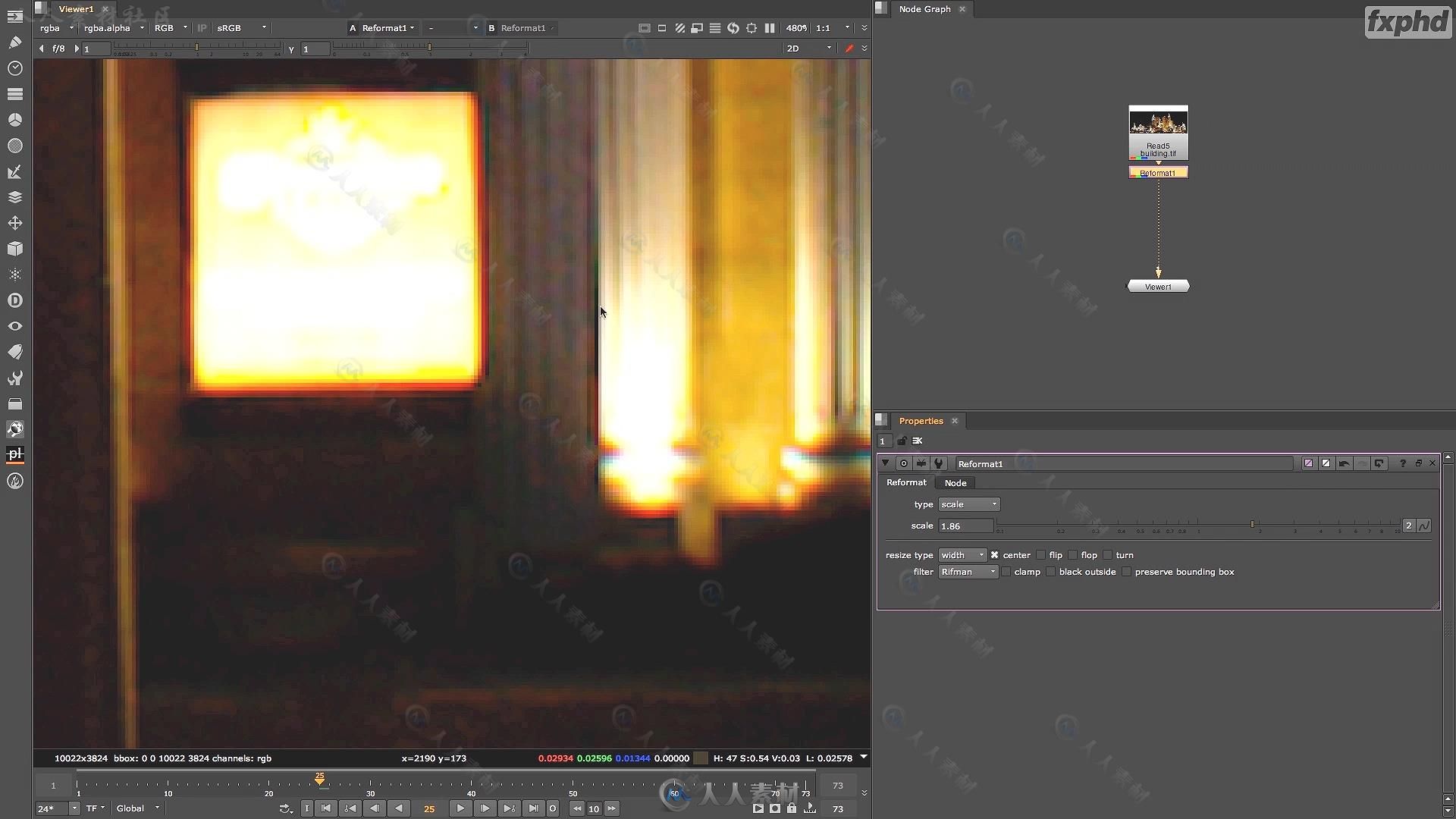The width and height of the screenshot is (1456, 819).
Task: Open Reformat1 node help question mark
Action: coord(1403,463)
